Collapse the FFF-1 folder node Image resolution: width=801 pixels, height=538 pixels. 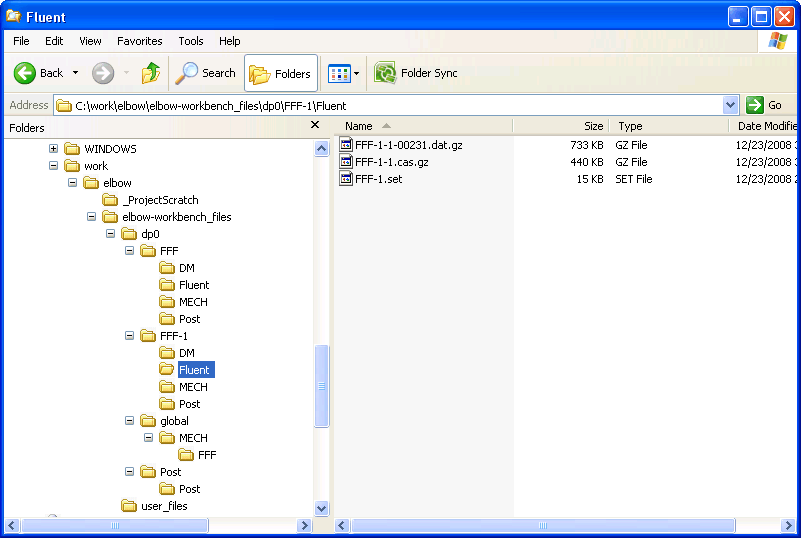[129, 336]
